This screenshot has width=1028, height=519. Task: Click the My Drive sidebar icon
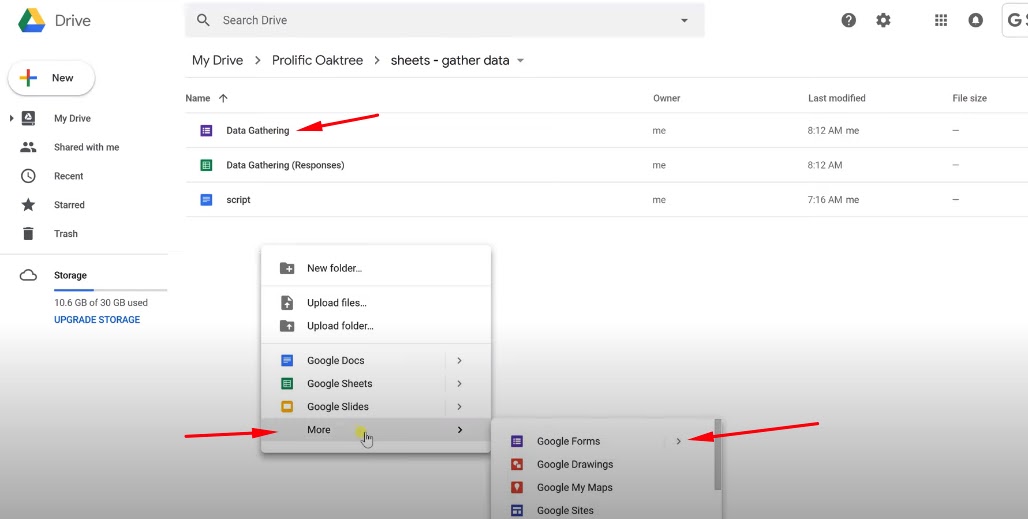(x=28, y=118)
